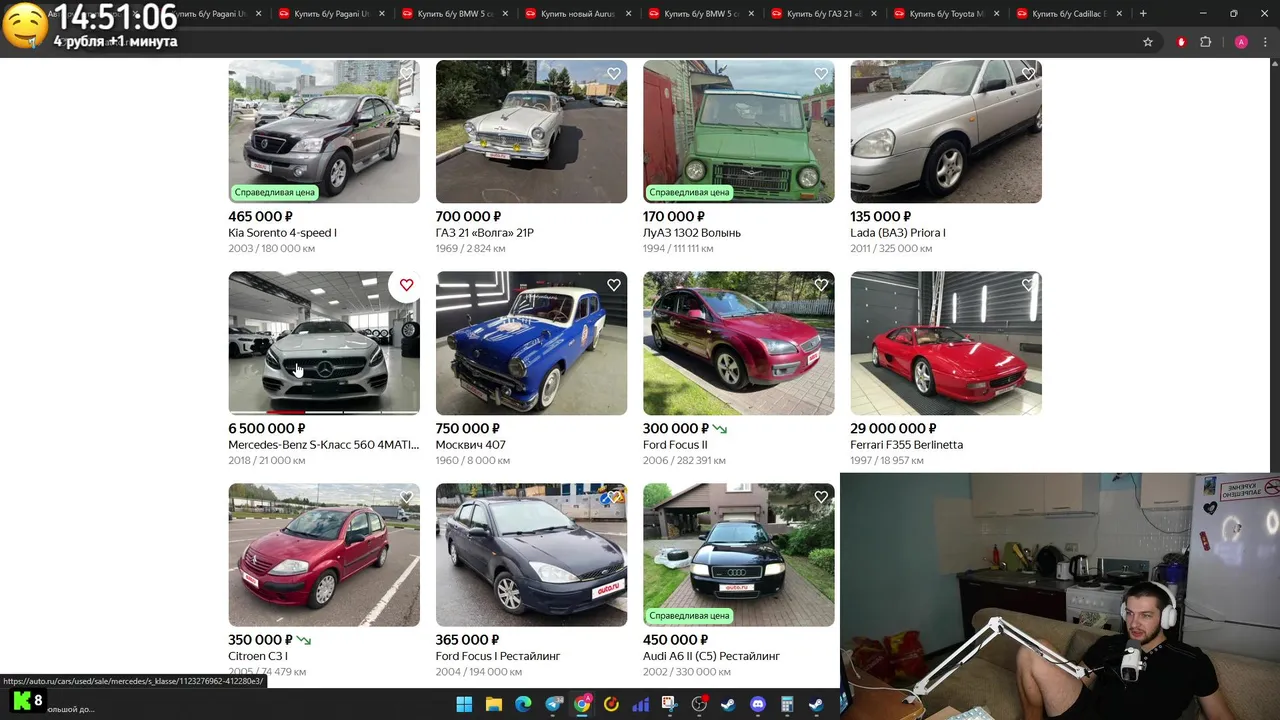Viewport: 1280px width, 720px height.
Task: Open a new browser tab
Action: coord(1143,14)
